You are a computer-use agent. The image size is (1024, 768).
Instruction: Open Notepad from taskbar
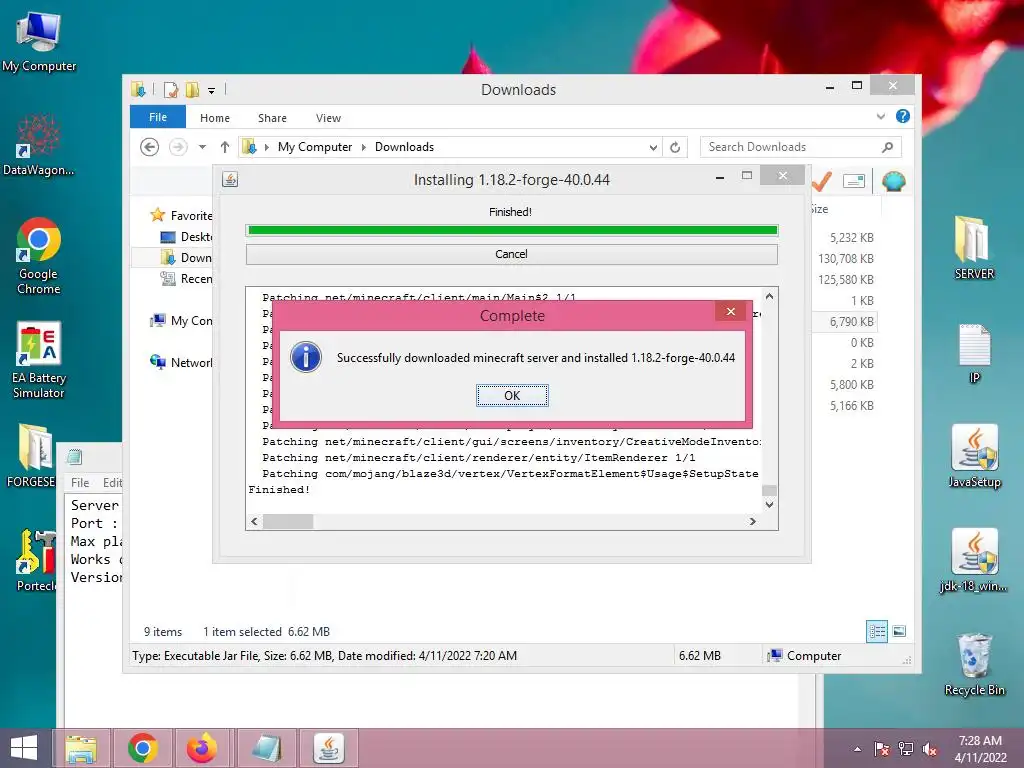[265, 748]
